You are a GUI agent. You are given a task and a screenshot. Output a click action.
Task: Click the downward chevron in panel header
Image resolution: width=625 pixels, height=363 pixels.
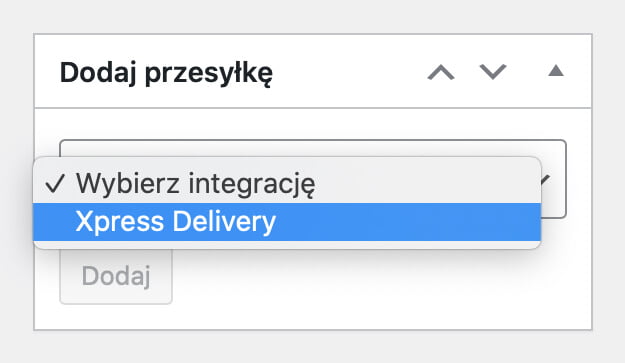pos(493,72)
